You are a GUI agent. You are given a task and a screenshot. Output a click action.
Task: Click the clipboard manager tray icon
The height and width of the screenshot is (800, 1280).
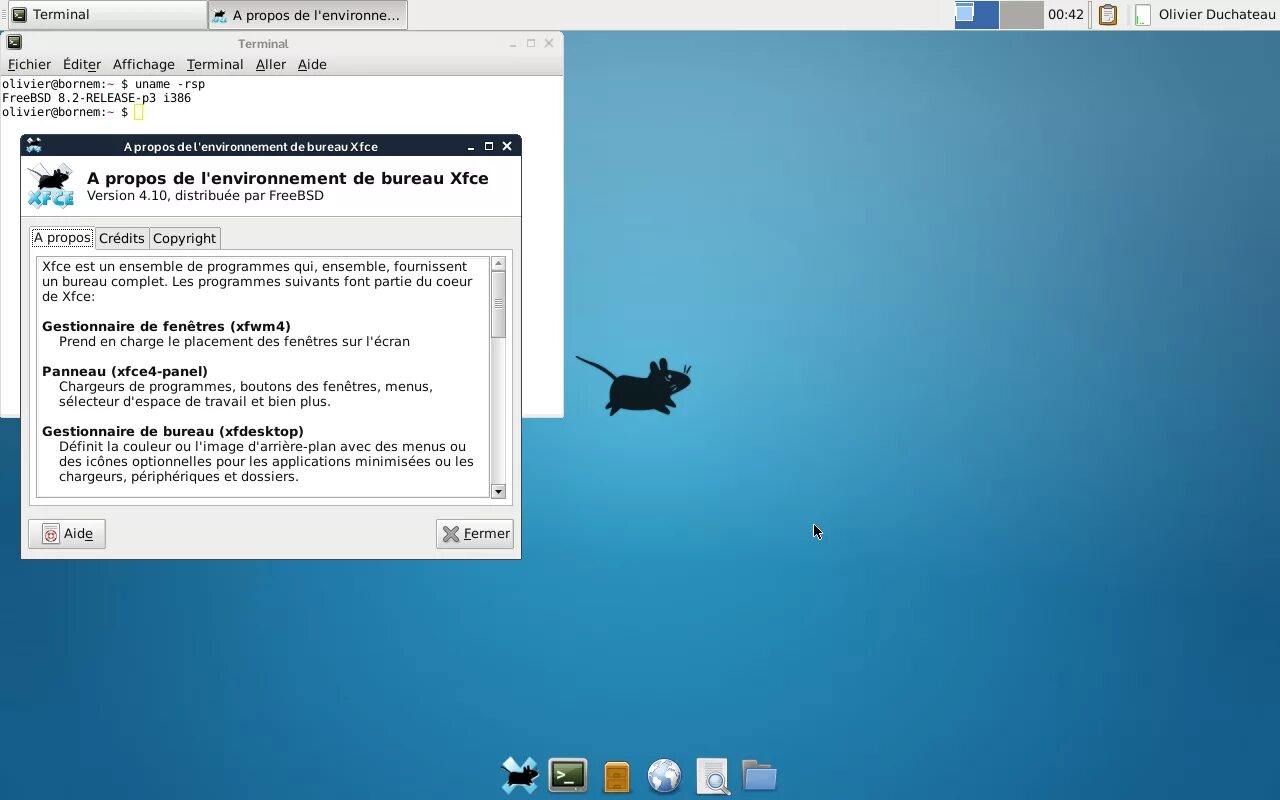[1107, 15]
